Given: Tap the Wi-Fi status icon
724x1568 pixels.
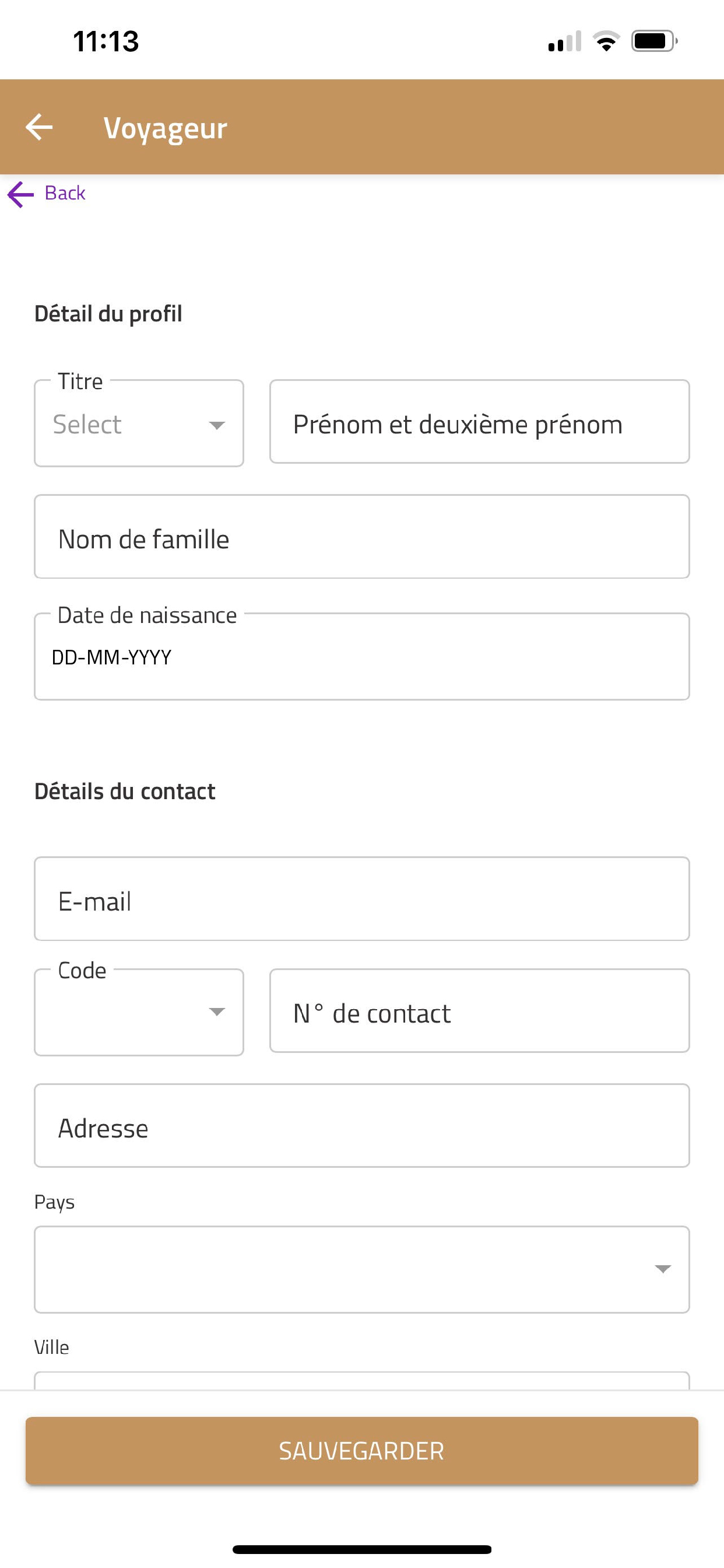Looking at the screenshot, I should tap(606, 41).
